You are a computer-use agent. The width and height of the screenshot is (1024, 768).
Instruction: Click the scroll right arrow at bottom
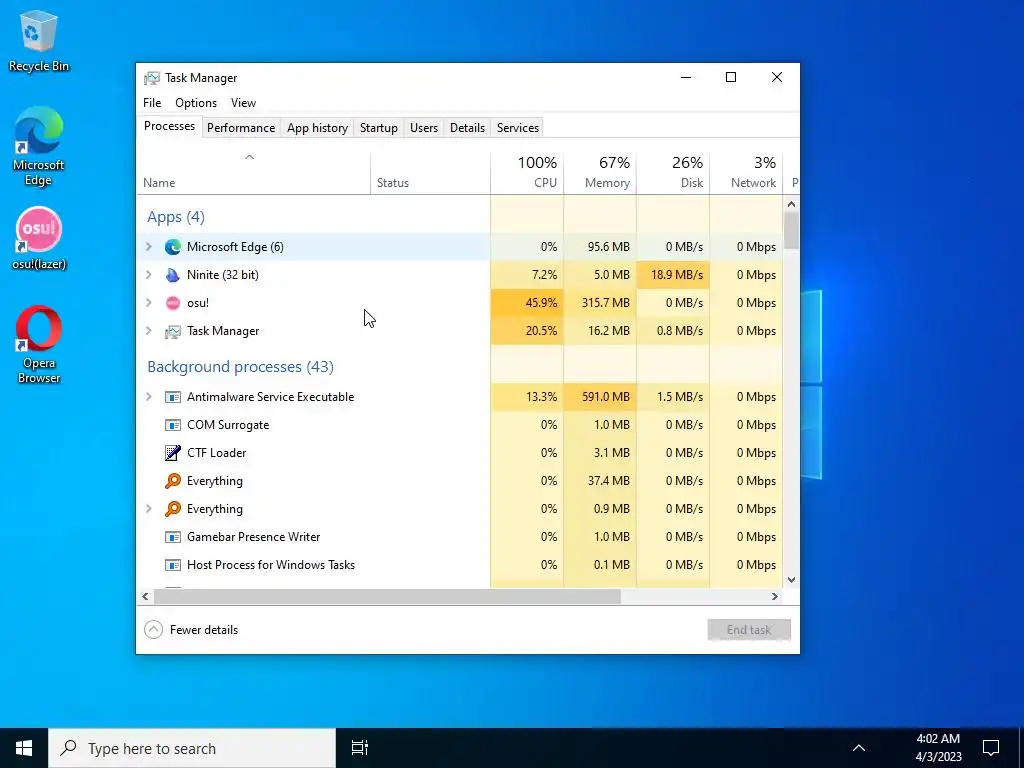775,596
